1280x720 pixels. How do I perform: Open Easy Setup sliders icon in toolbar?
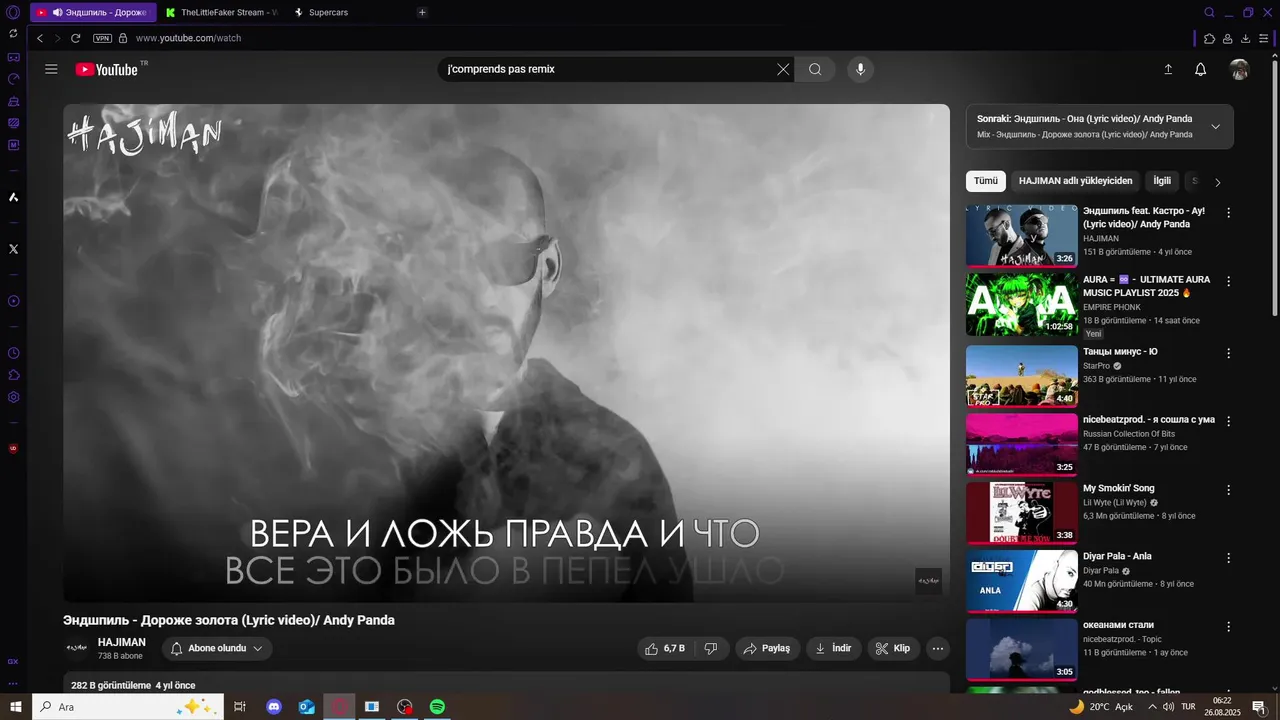pyautogui.click(x=1264, y=38)
